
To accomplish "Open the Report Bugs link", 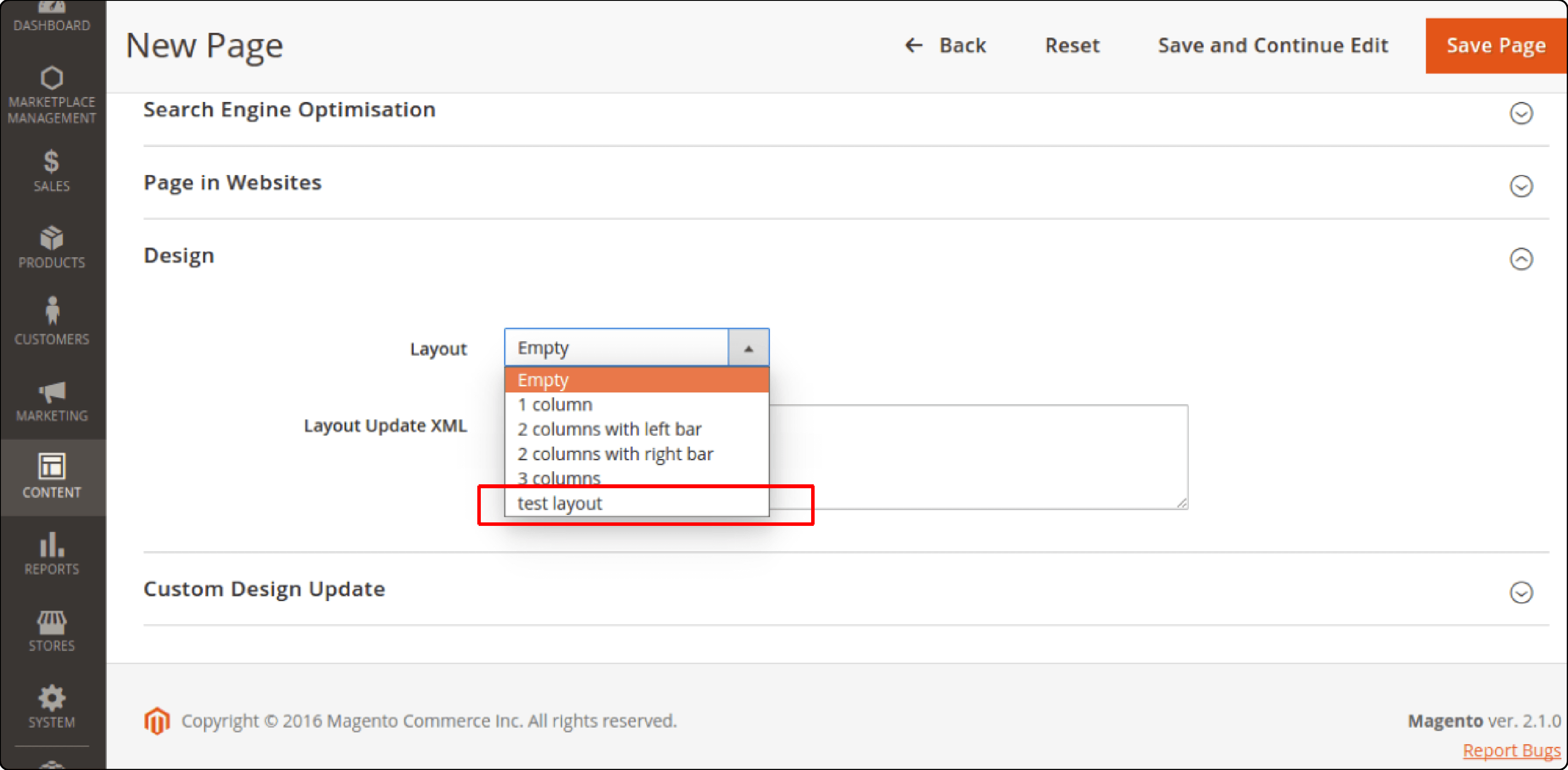I will click(x=1512, y=750).
